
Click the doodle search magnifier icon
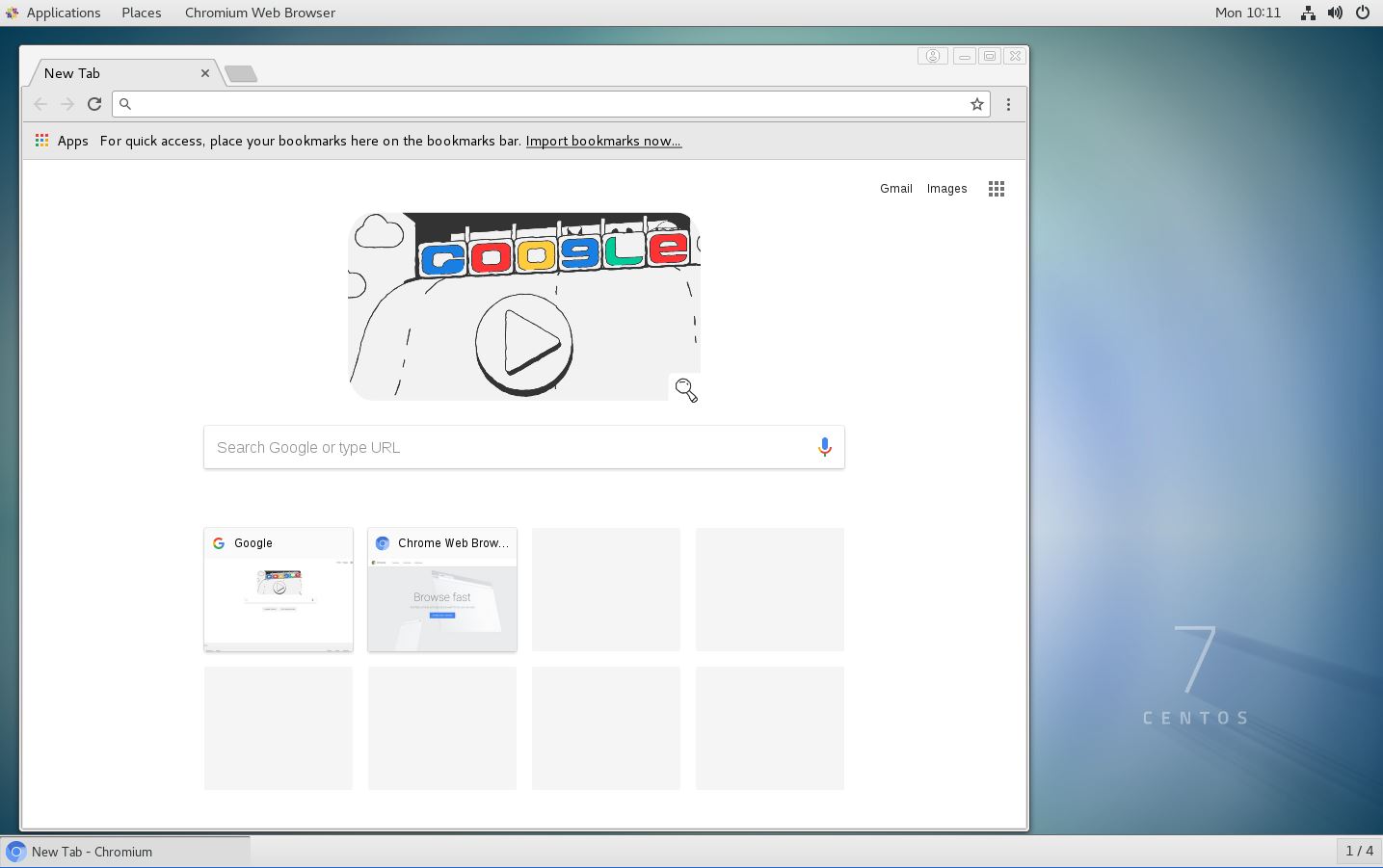tap(686, 389)
